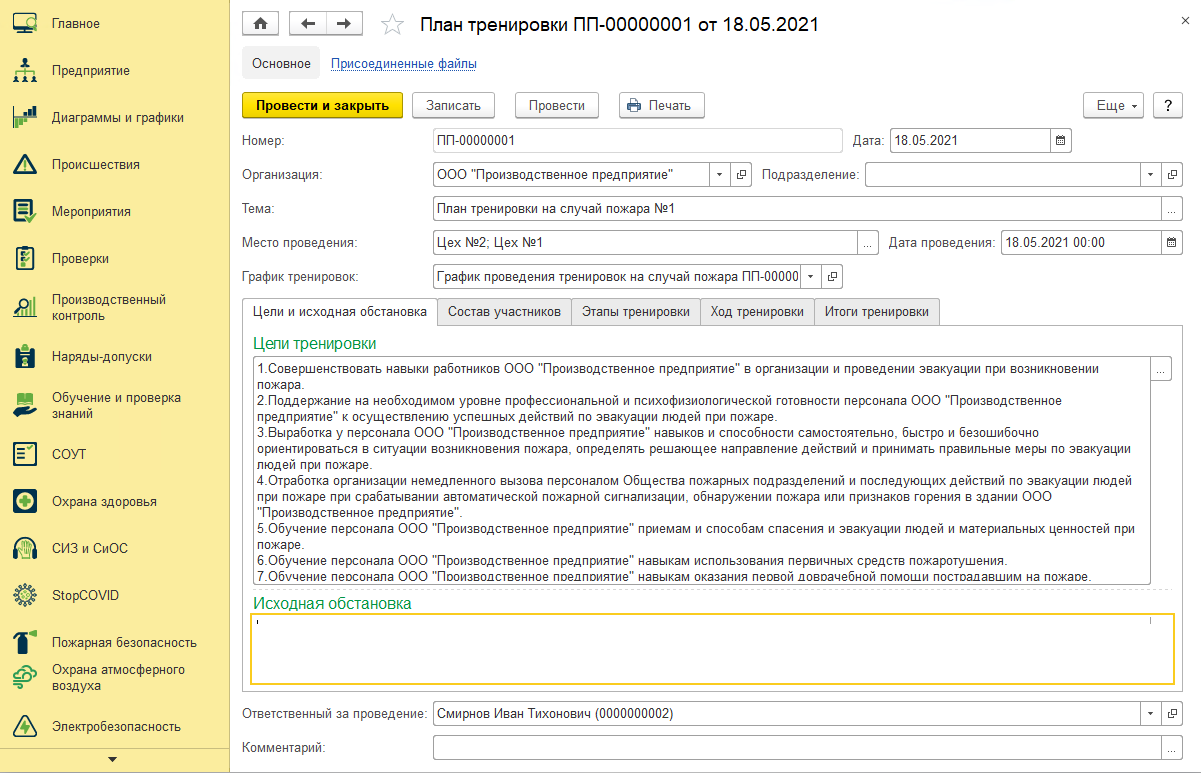The width and height of the screenshot is (1201, 773).
Task: Switch to Ход тренировки tab
Action: (x=757, y=311)
